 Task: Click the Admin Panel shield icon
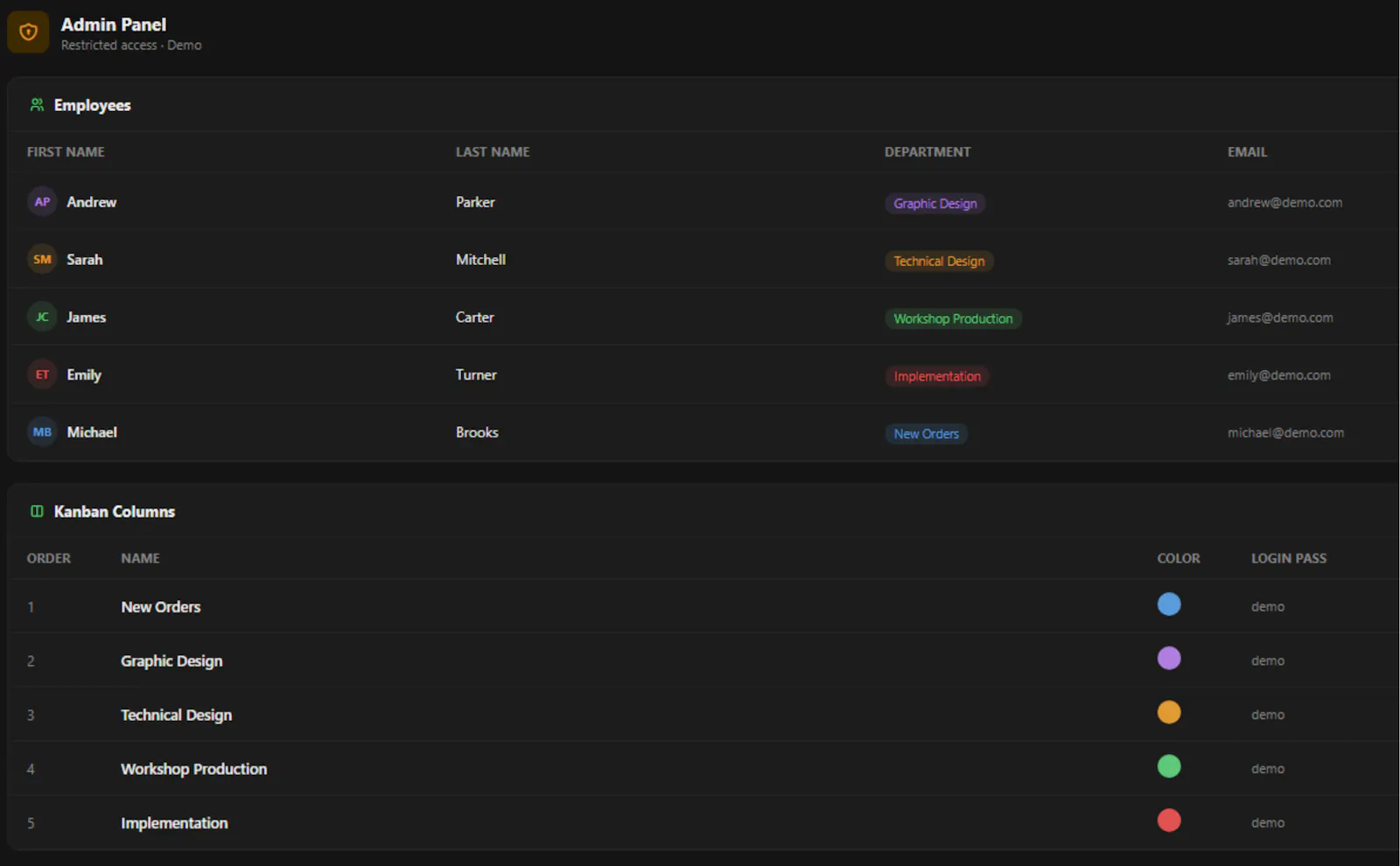point(28,32)
